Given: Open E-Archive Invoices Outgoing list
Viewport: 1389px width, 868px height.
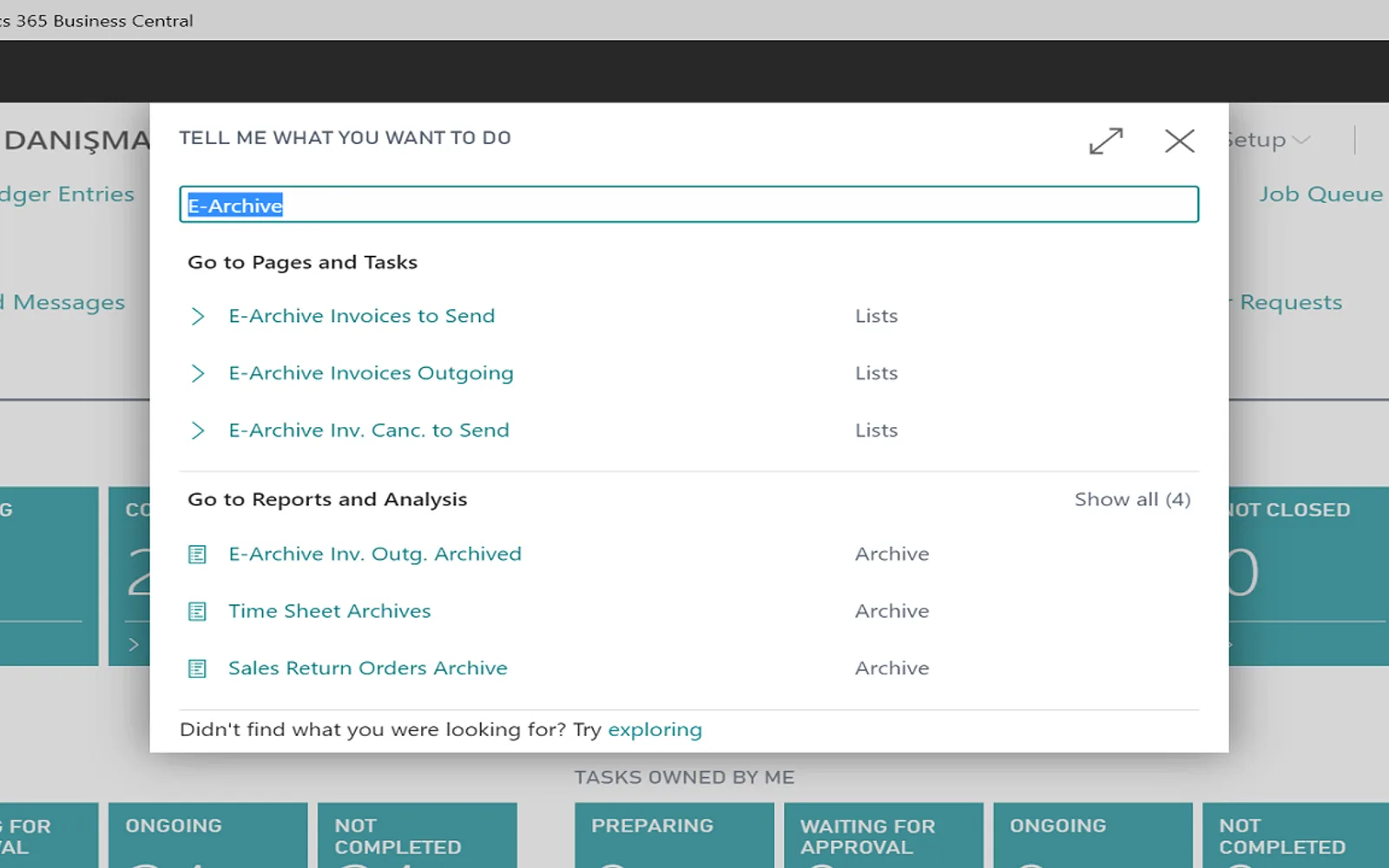Looking at the screenshot, I should coord(371,373).
